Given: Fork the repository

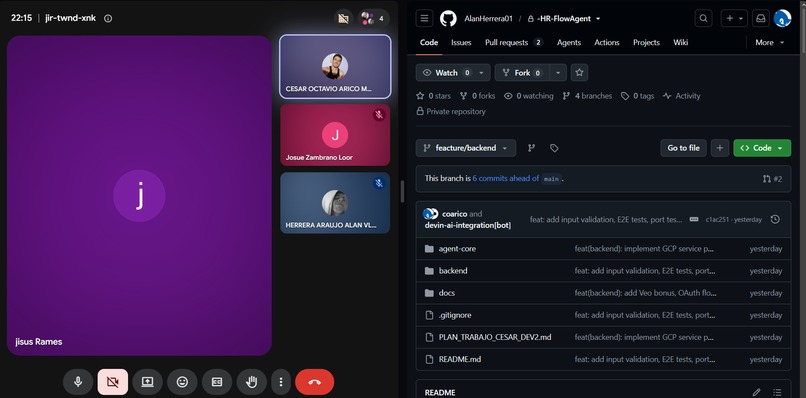Looking at the screenshot, I should [522, 73].
